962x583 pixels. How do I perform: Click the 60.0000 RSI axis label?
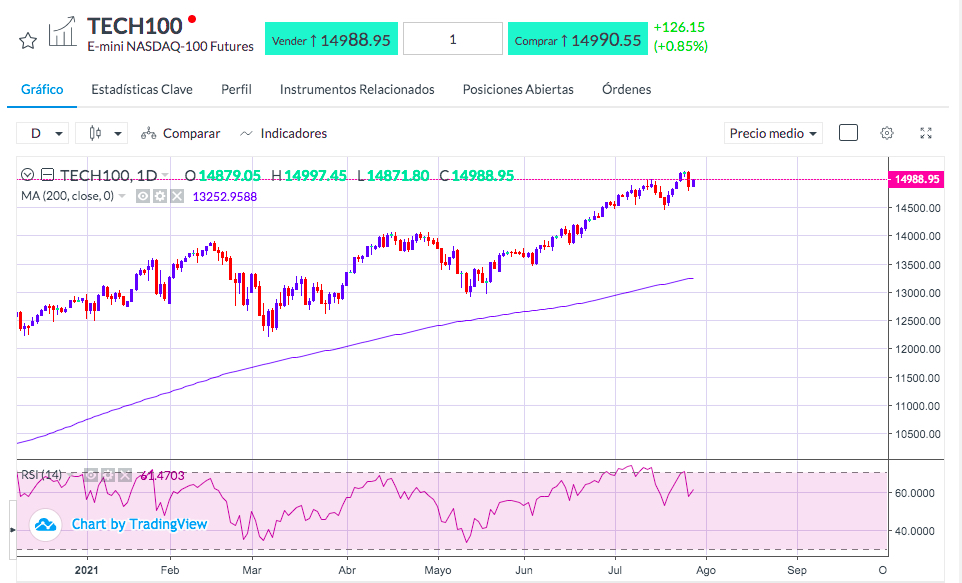pos(915,493)
